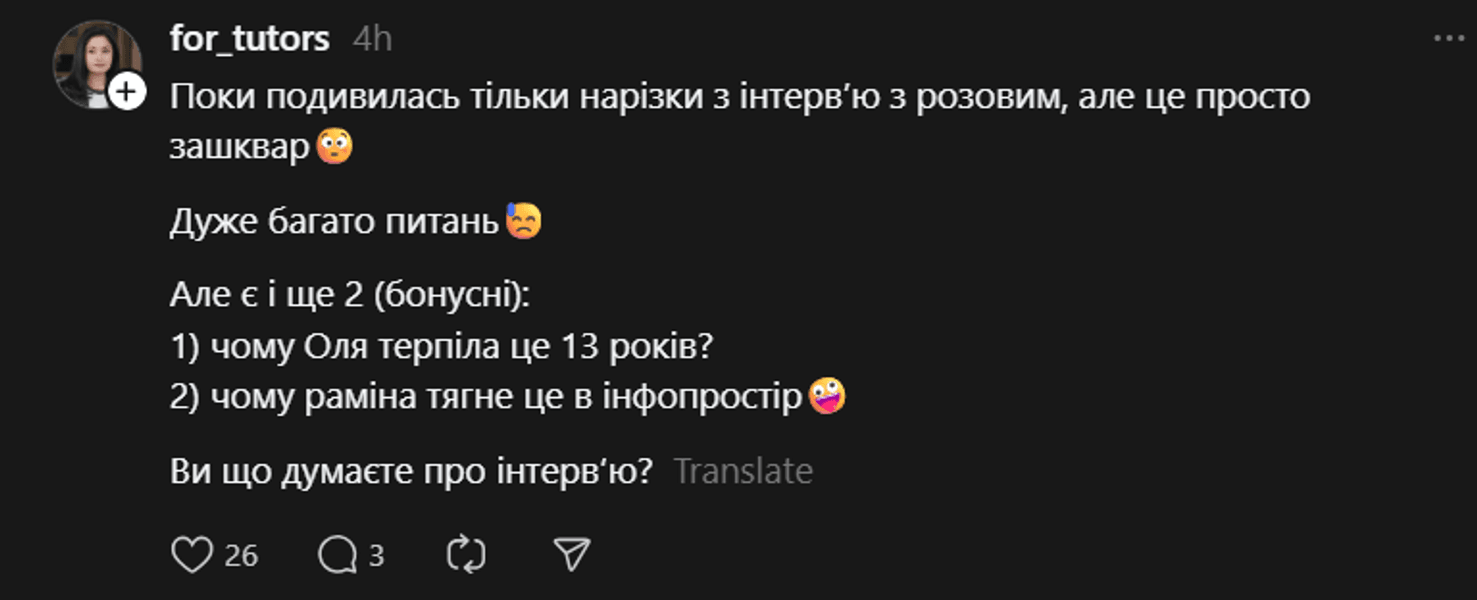Visit the for_tutors username link
The image size is (1477, 600).
(x=249, y=39)
